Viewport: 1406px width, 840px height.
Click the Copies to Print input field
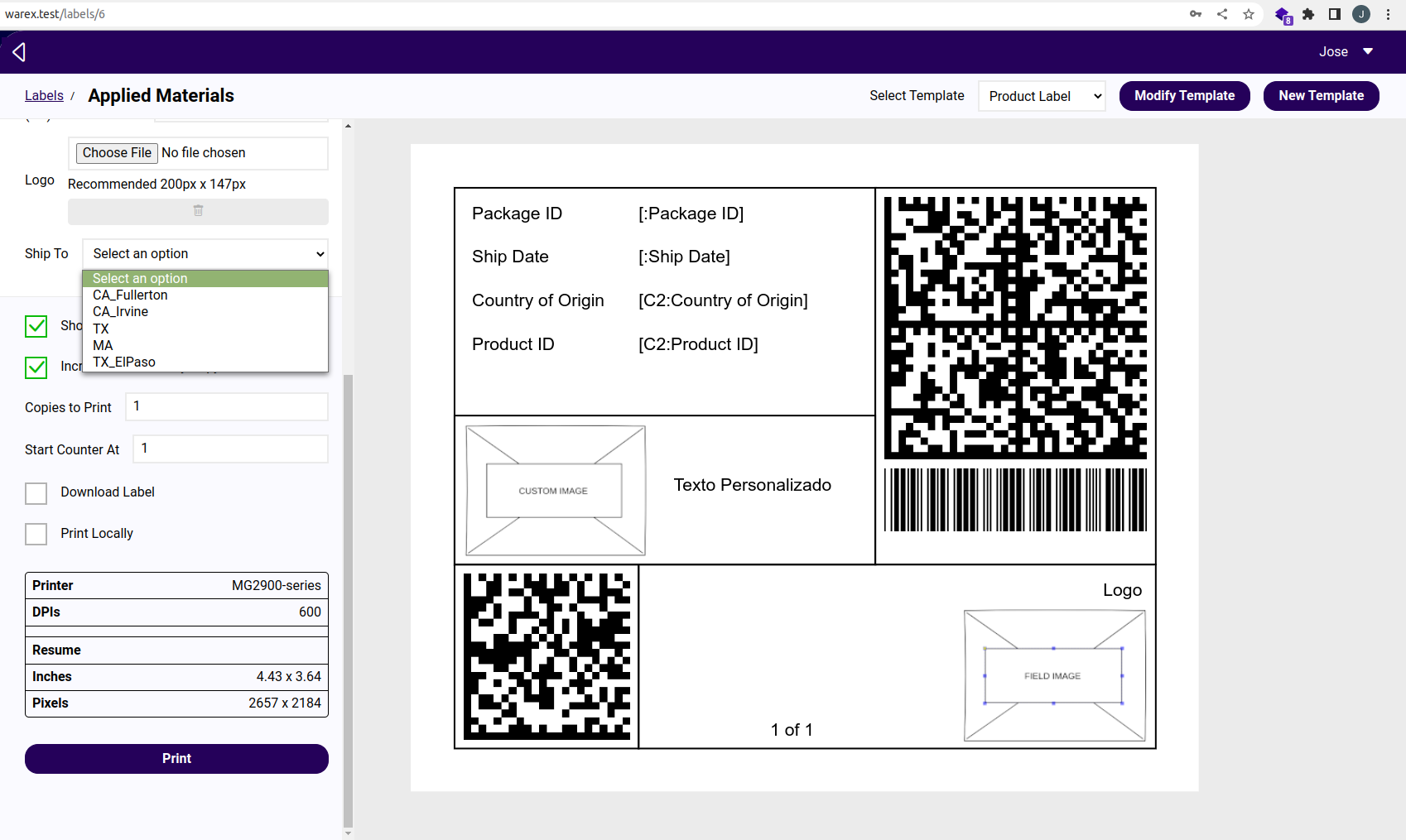coord(227,406)
